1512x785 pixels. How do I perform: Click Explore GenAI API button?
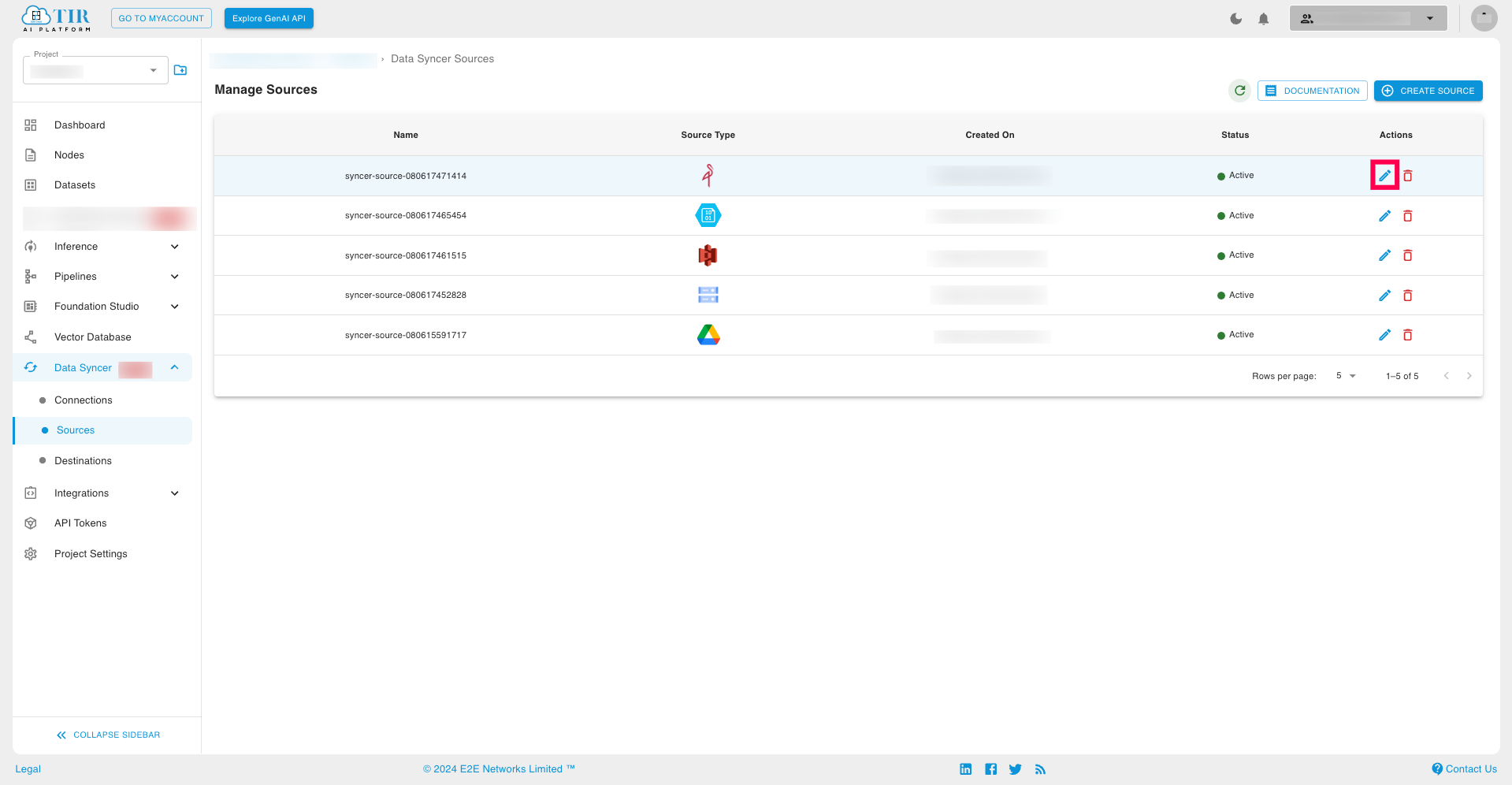point(269,18)
